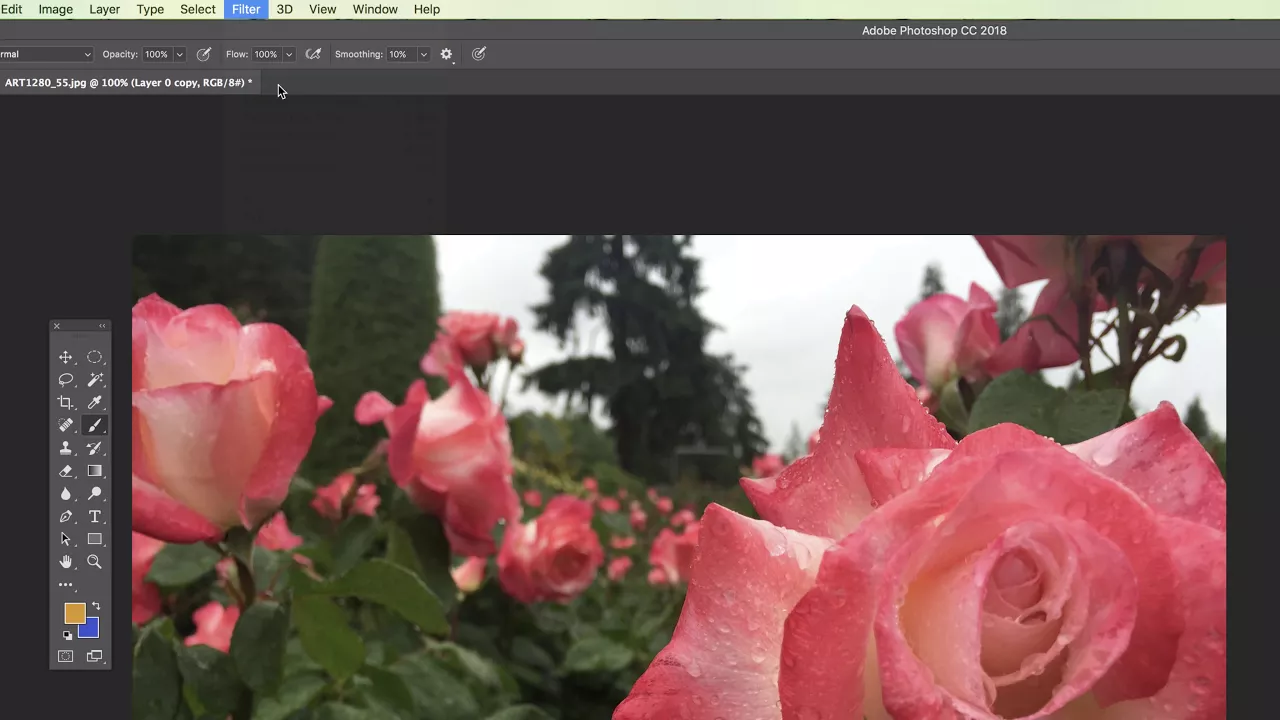The height and width of the screenshot is (720, 1280).
Task: Select the Path Selection tool
Action: tap(66, 539)
